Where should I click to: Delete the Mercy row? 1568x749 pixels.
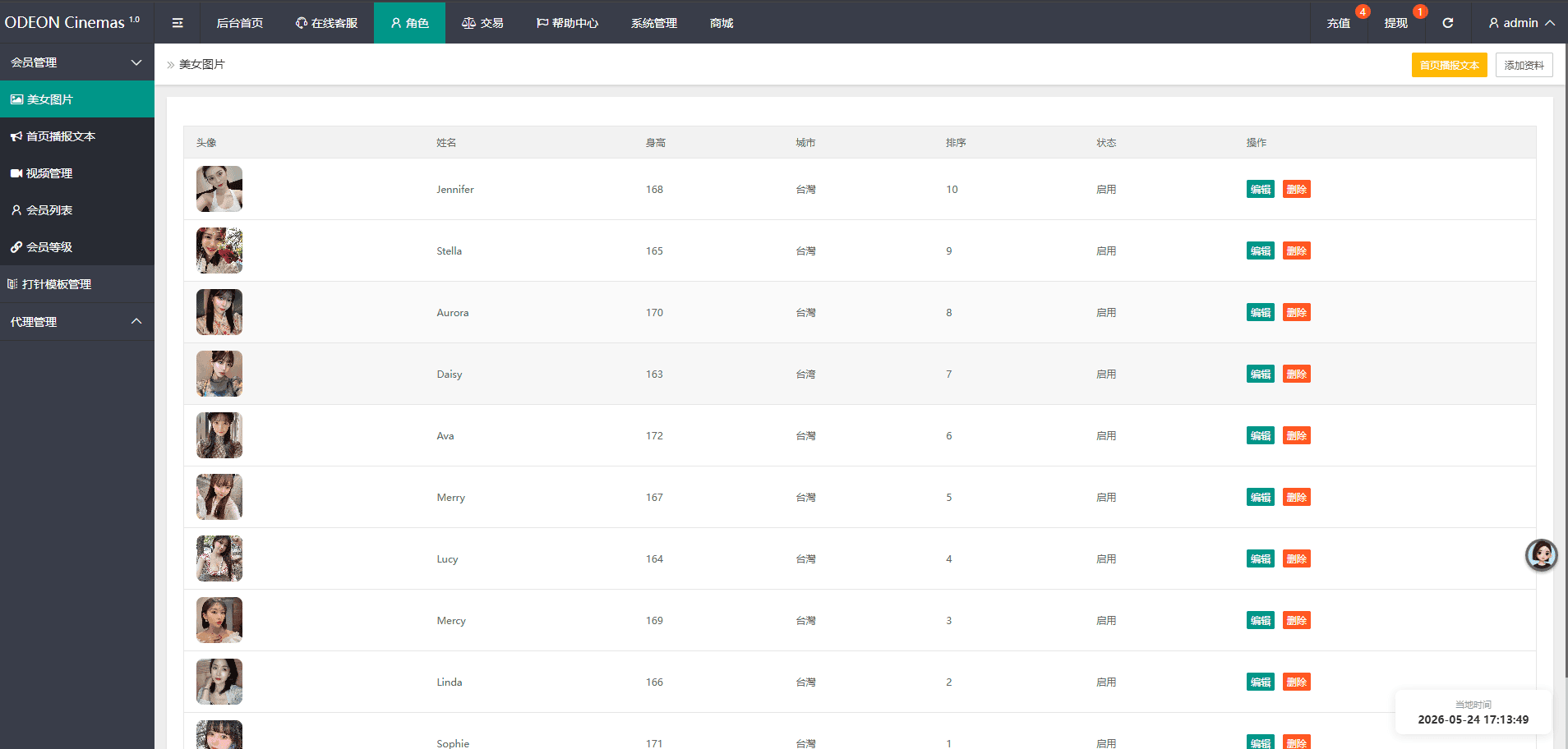(1297, 620)
